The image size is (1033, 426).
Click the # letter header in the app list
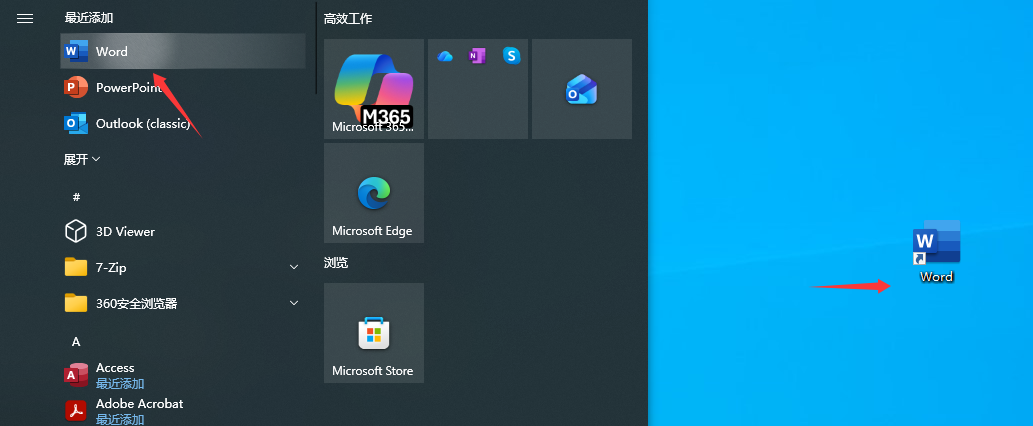tap(76, 197)
